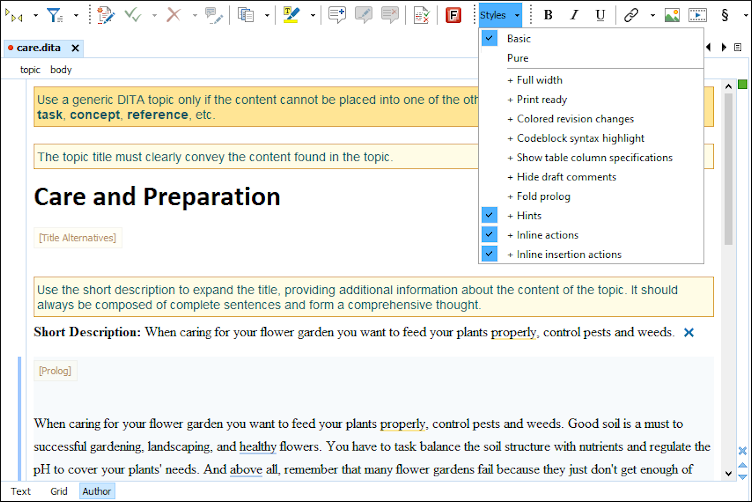
Task: Disable the Inline actions style
Action: point(547,235)
